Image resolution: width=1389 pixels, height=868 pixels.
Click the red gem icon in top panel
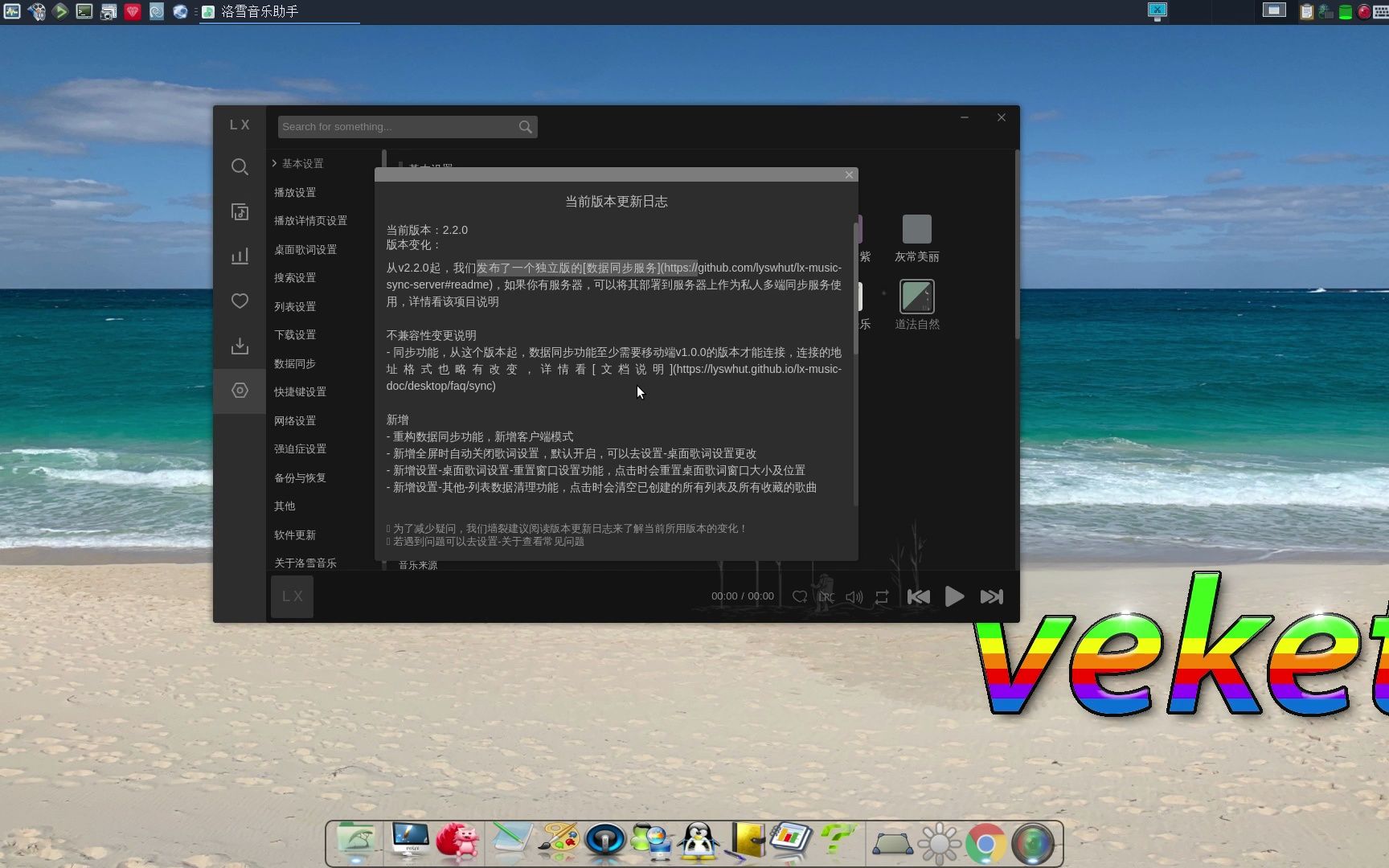133,11
